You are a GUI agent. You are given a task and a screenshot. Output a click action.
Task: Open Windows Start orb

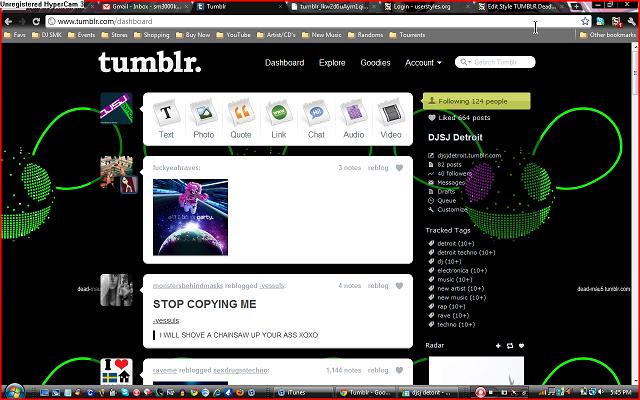tap(15, 392)
